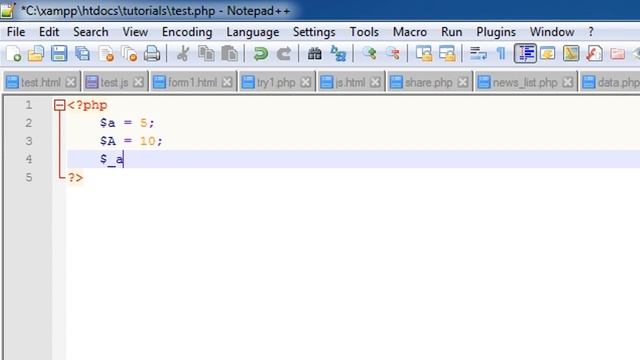Create a new file with New icon

click(13, 54)
